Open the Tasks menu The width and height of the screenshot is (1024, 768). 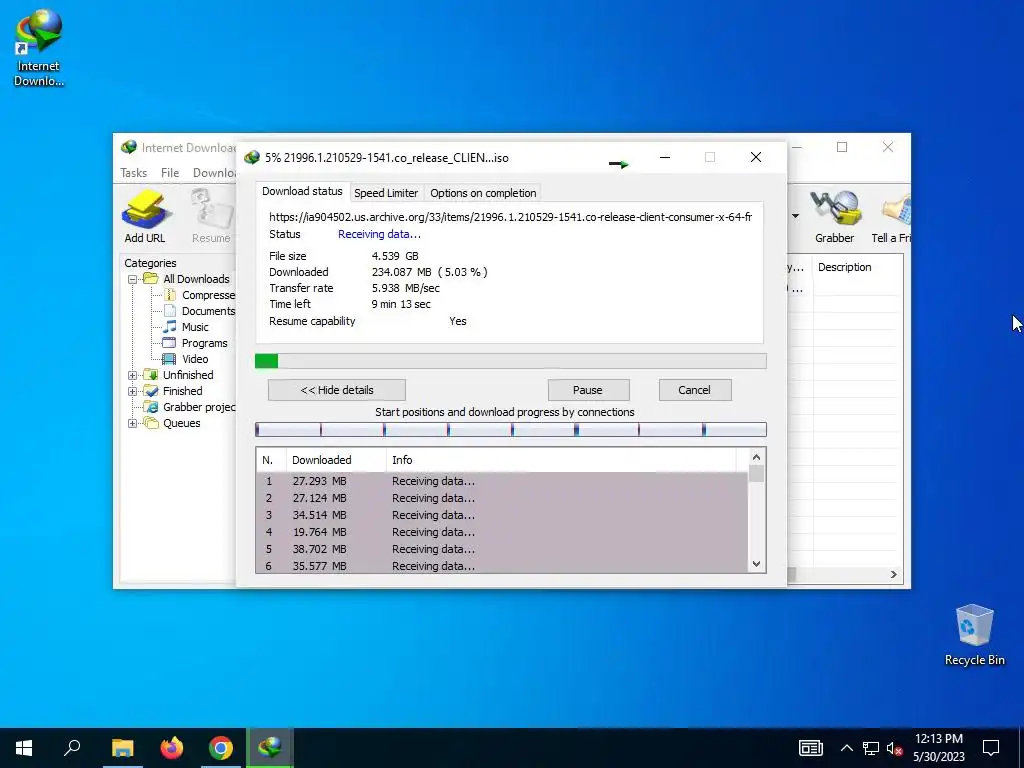[134, 173]
